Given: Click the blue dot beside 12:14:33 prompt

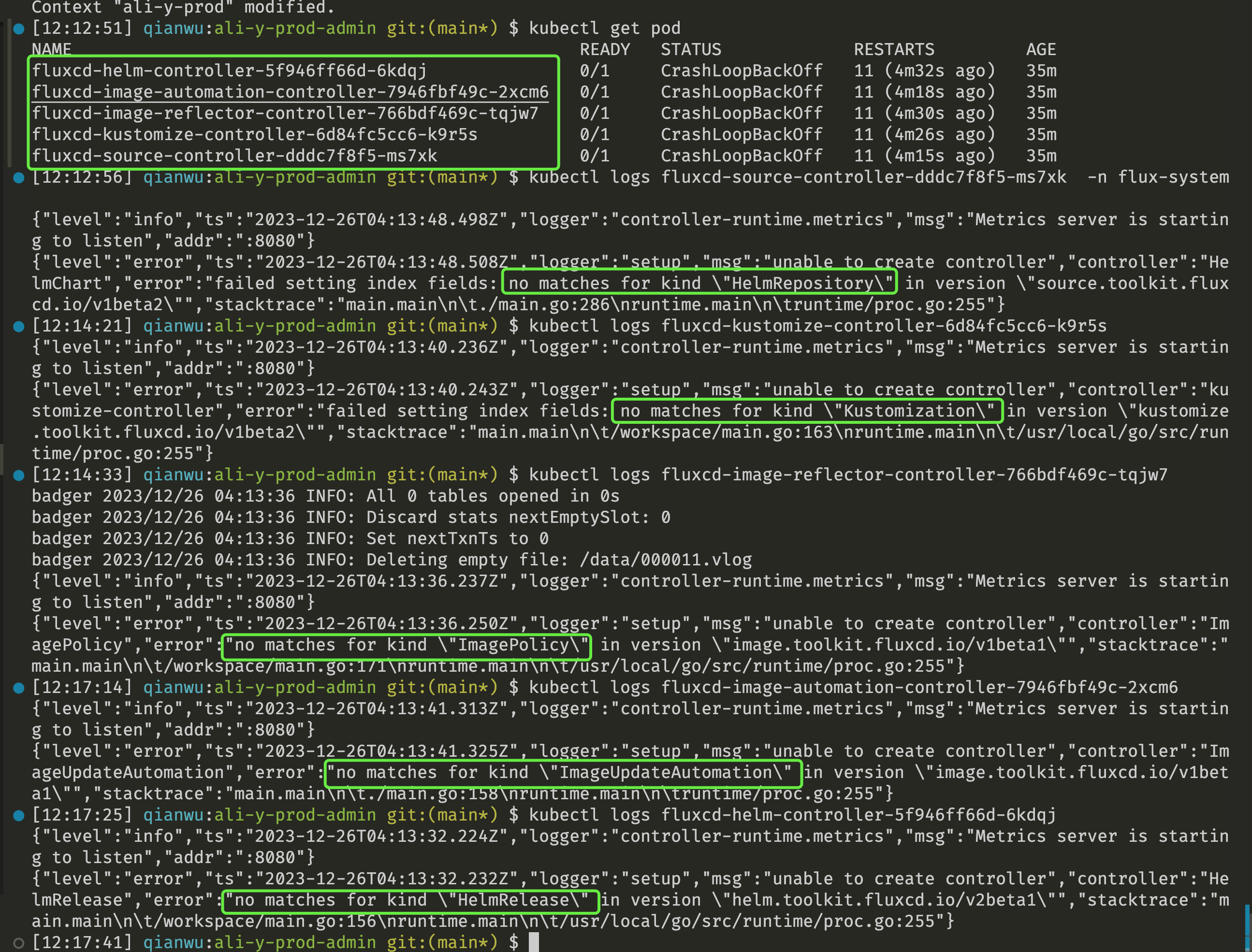Looking at the screenshot, I should pyautogui.click(x=19, y=475).
